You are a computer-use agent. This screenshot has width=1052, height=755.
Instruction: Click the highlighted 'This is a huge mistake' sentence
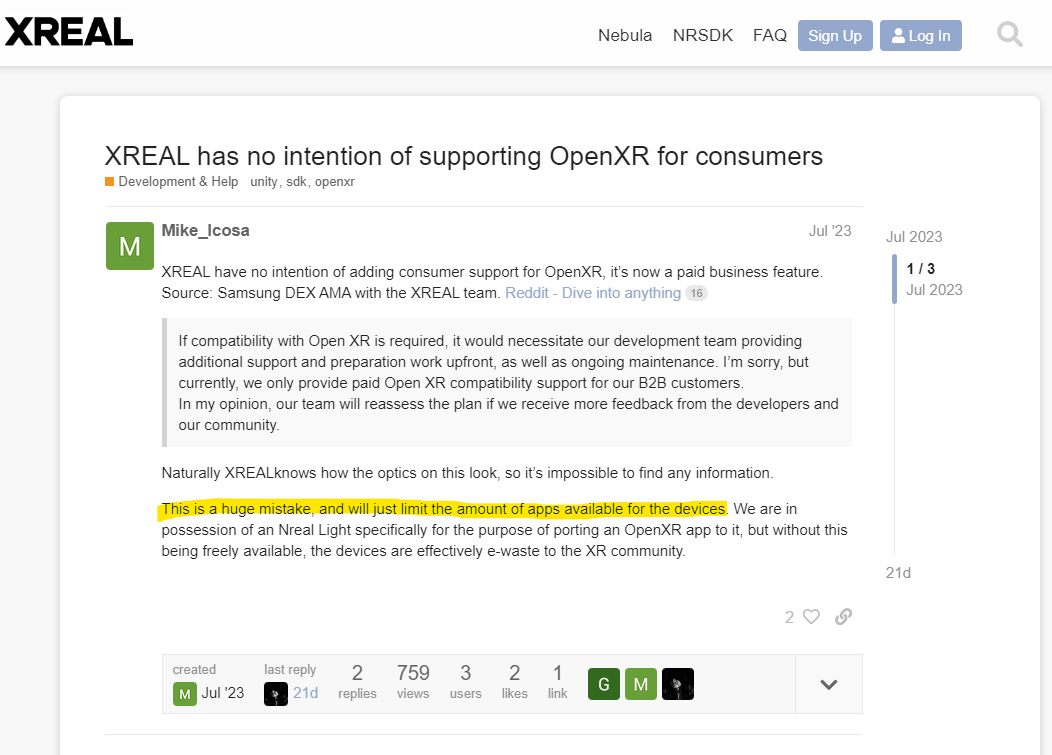(443, 509)
